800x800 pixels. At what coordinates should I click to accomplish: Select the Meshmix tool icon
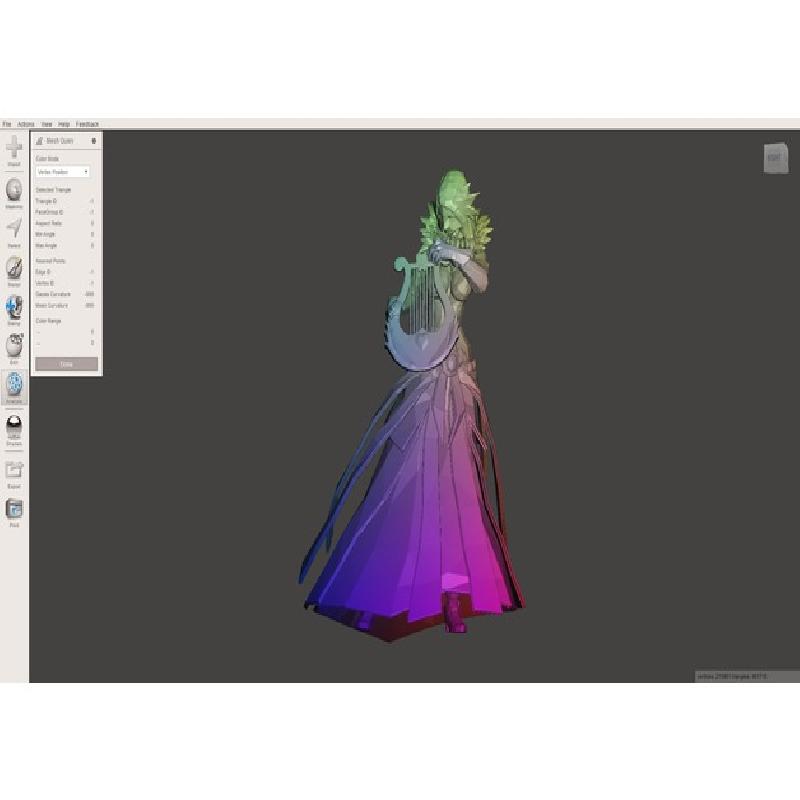click(x=14, y=190)
